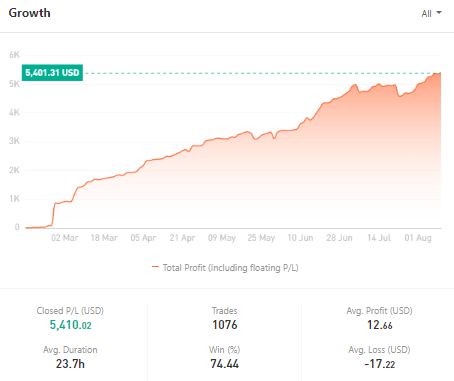The height and width of the screenshot is (381, 454).
Task: Click the Avg. Loss (USD) label
Action: [x=379, y=350]
